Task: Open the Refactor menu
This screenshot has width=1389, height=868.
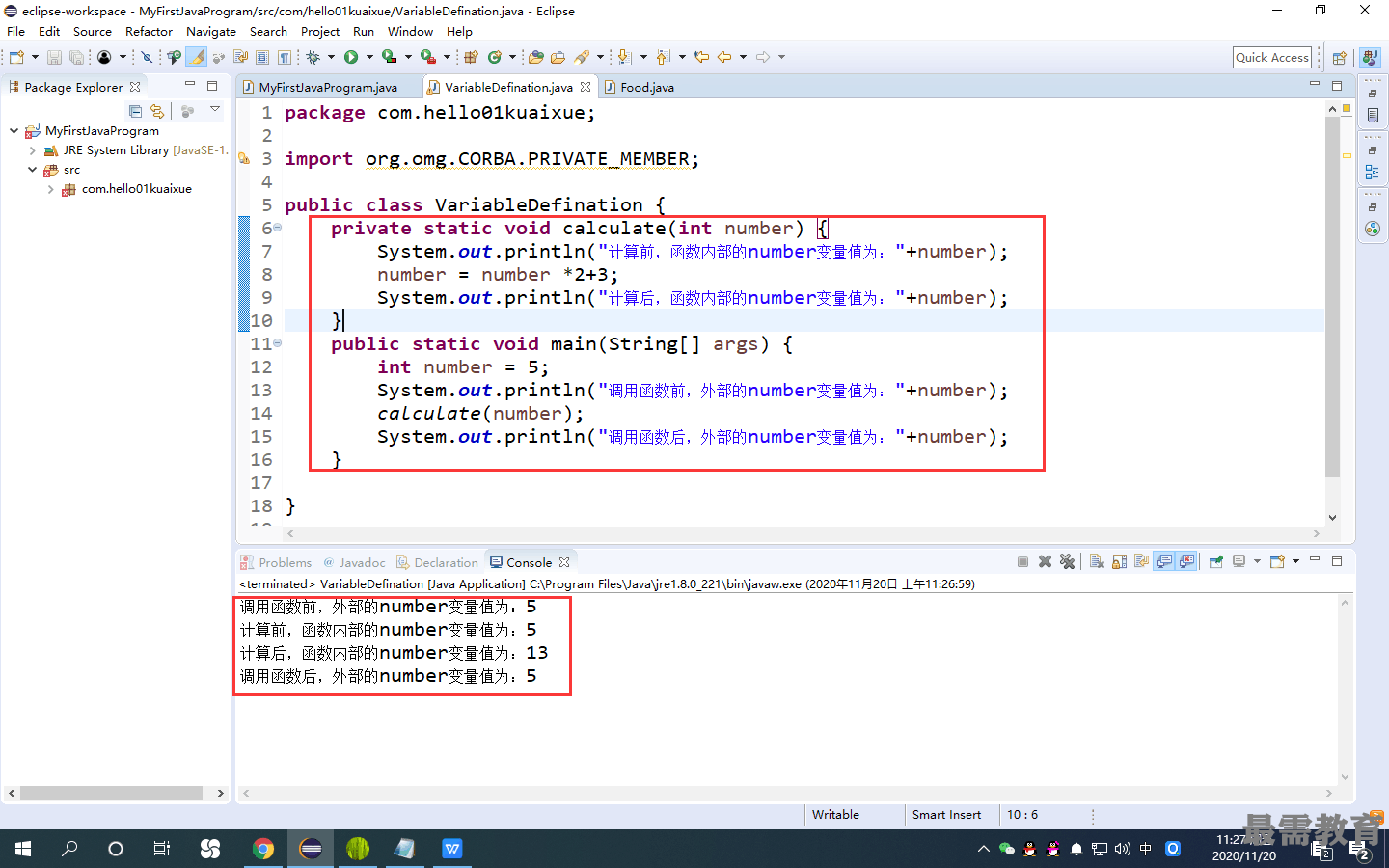Action: (149, 31)
